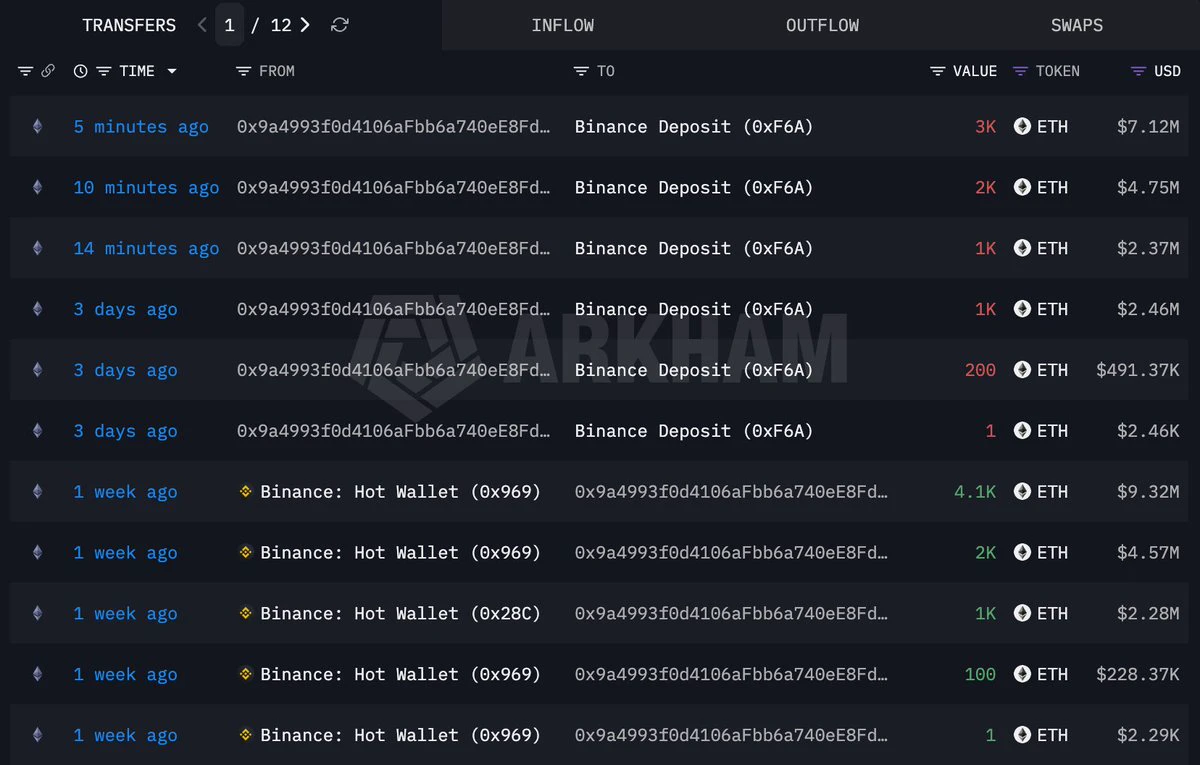
Task: Click the total pages number 12
Action: click(x=281, y=25)
